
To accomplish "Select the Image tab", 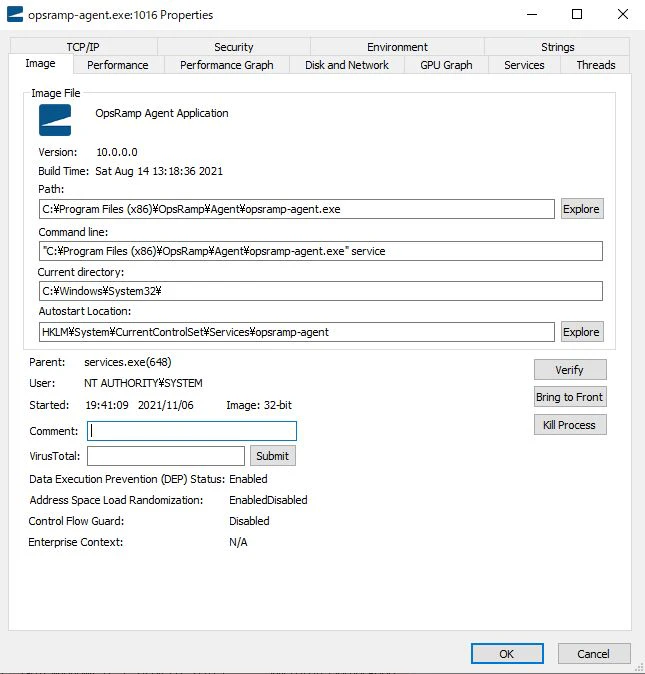I will pos(40,64).
